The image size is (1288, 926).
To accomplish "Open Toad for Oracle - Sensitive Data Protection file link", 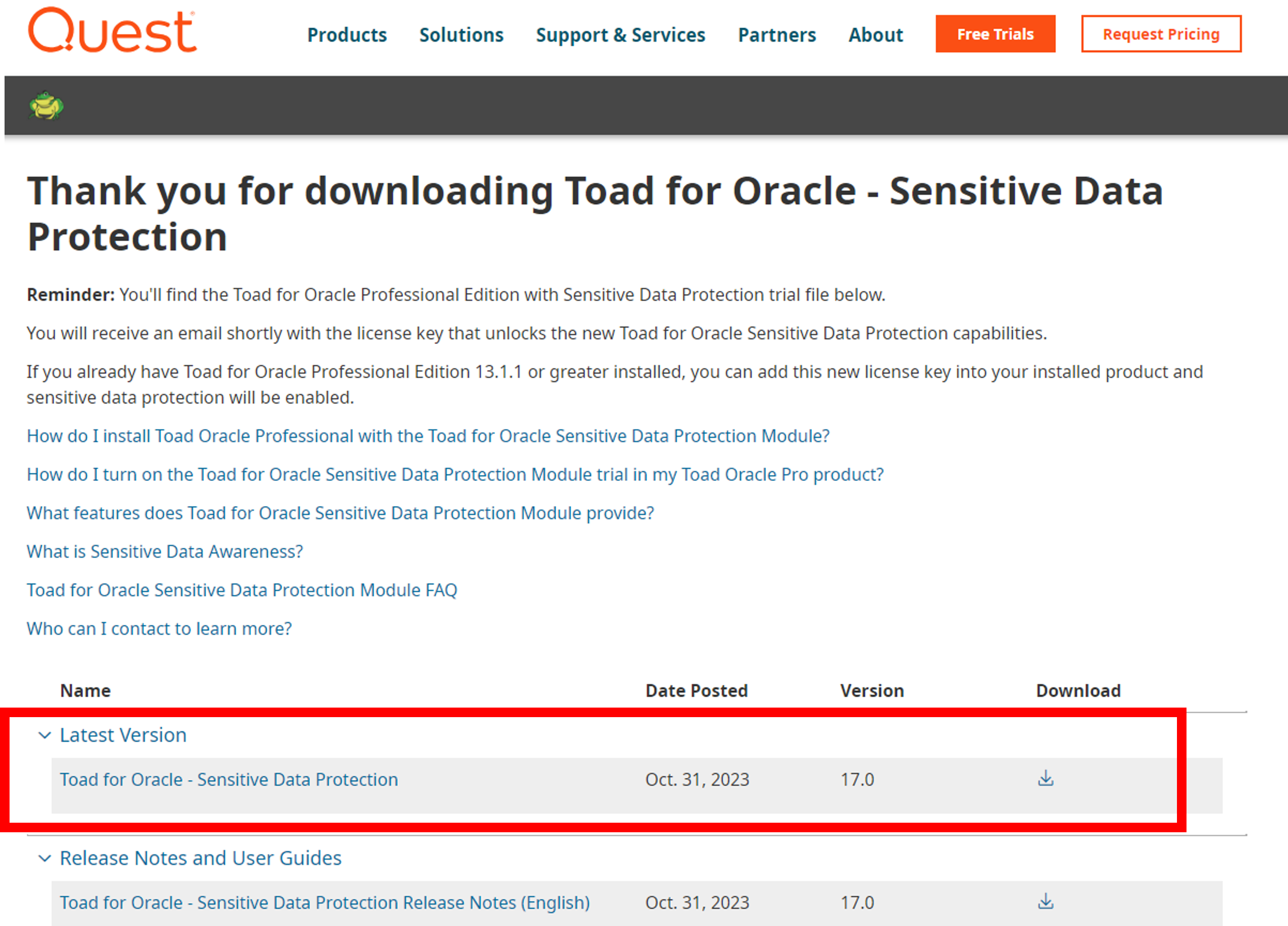I will pyautogui.click(x=229, y=779).
